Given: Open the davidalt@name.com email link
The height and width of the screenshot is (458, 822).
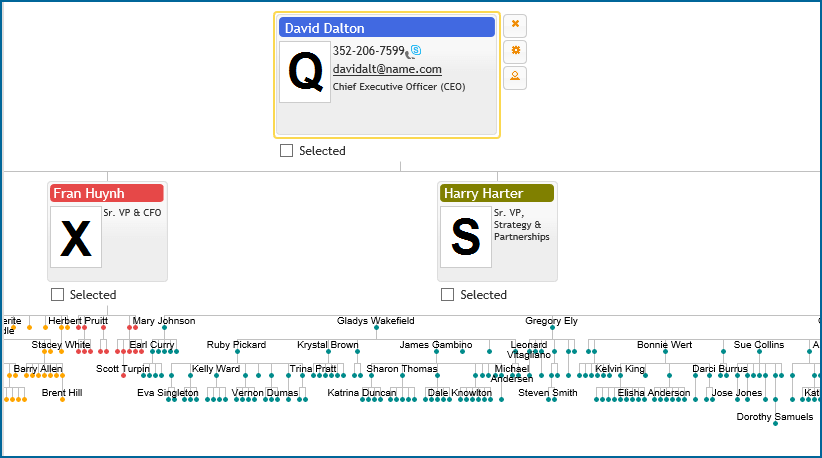Looking at the screenshot, I should 387,69.
